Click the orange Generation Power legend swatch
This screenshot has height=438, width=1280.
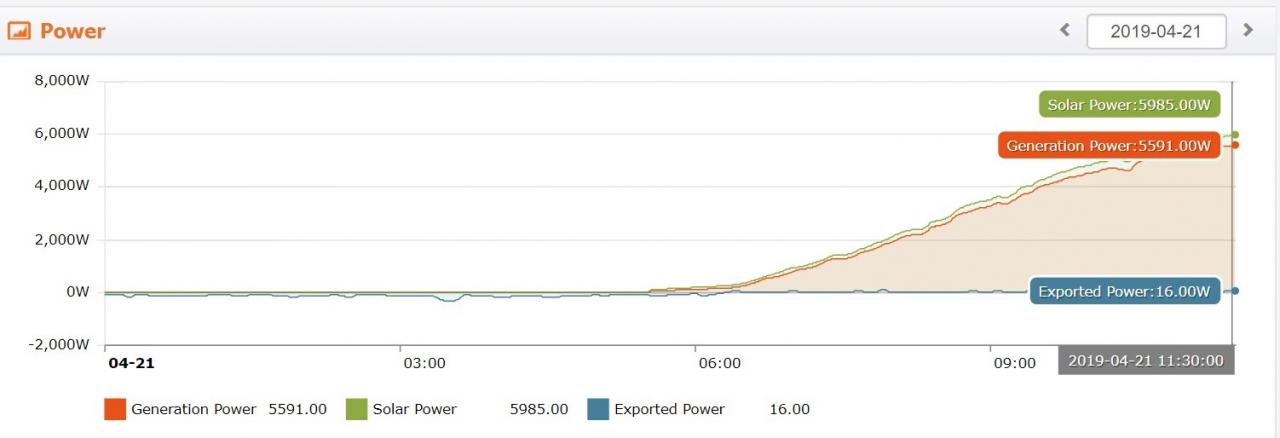[115, 409]
